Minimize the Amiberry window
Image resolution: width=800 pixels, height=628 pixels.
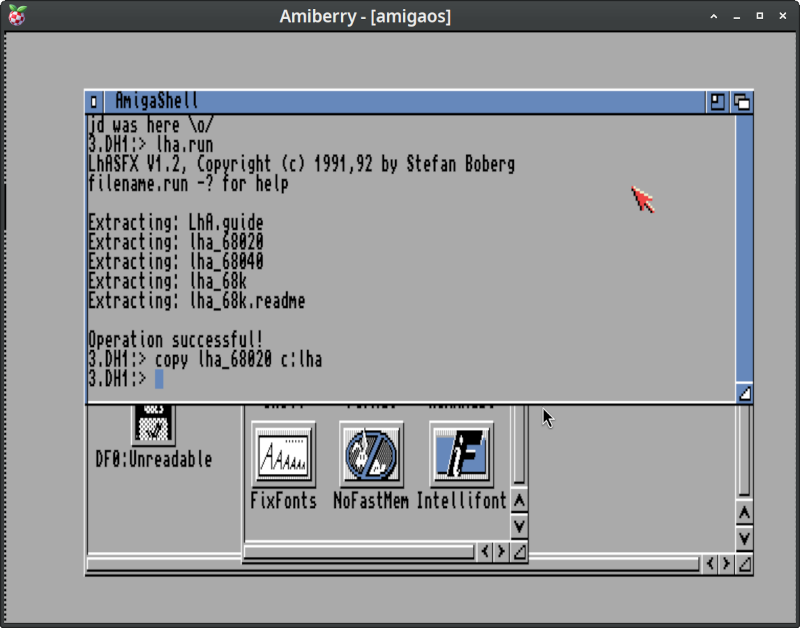[x=737, y=16]
